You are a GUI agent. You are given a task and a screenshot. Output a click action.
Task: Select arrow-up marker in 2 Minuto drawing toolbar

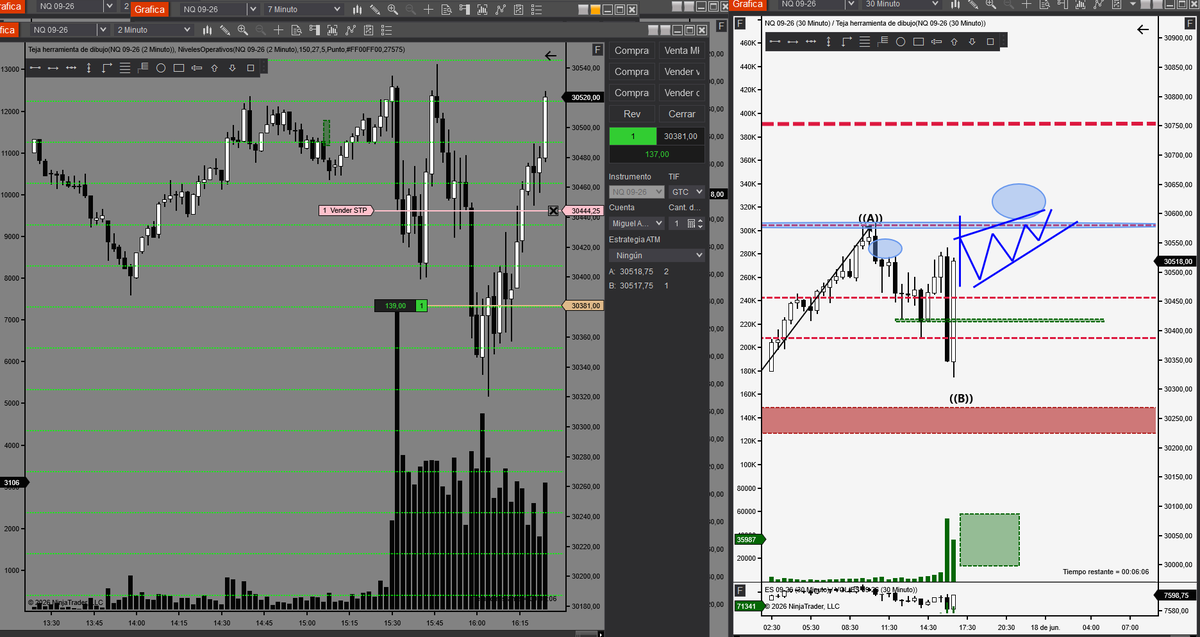pos(214,68)
